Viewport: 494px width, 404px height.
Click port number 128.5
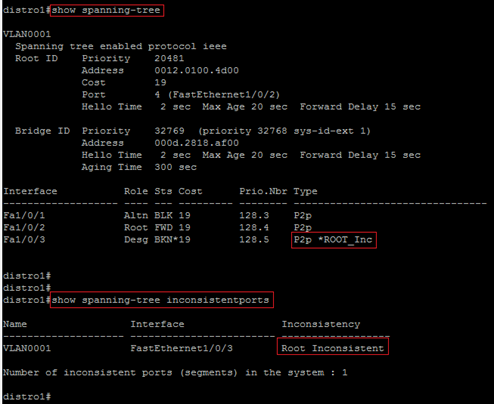254,239
